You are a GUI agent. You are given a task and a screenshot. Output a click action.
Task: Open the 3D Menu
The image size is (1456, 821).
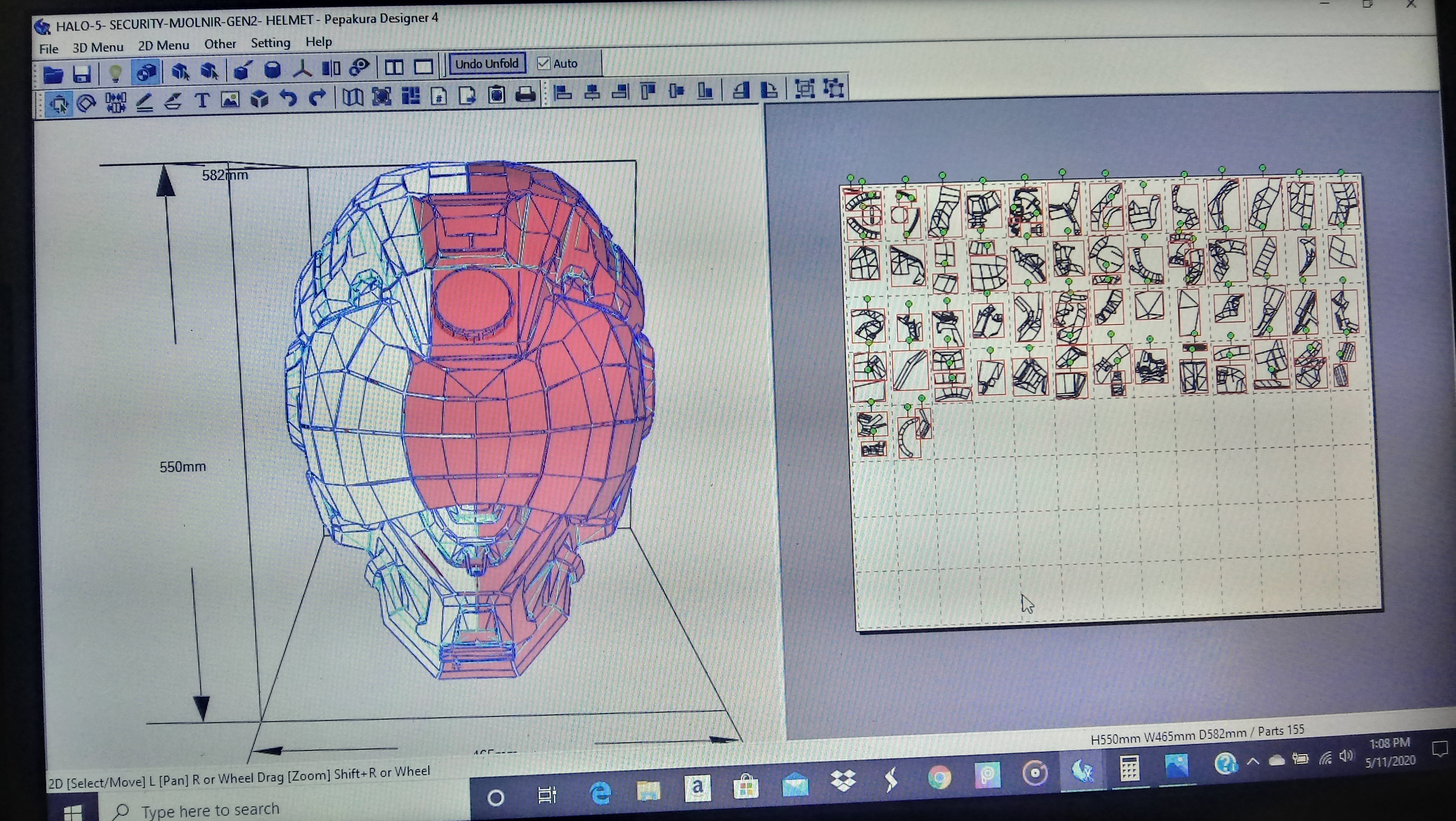98,47
